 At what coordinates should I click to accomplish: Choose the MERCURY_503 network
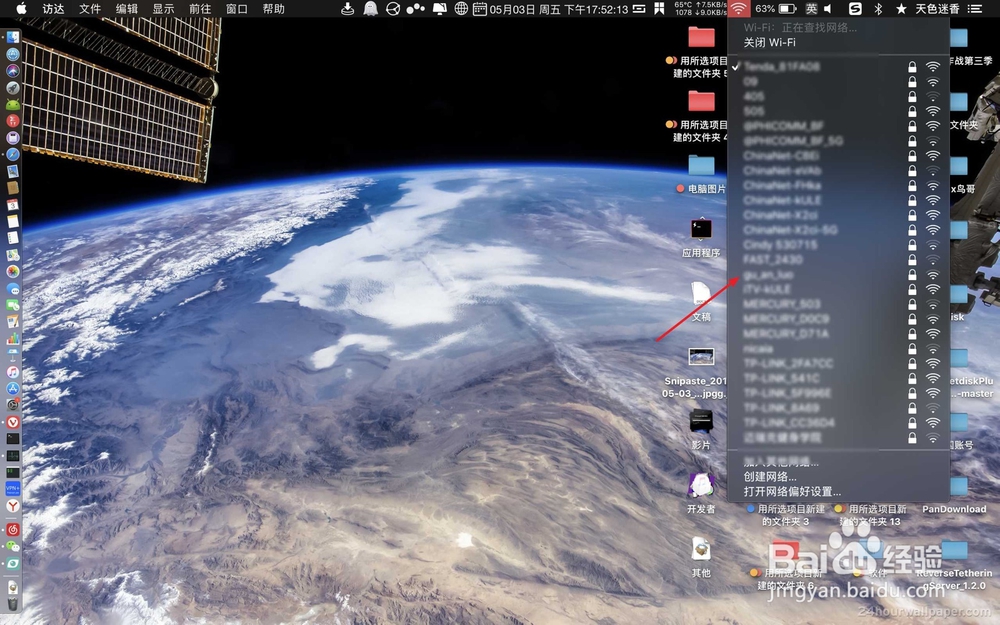click(838, 304)
